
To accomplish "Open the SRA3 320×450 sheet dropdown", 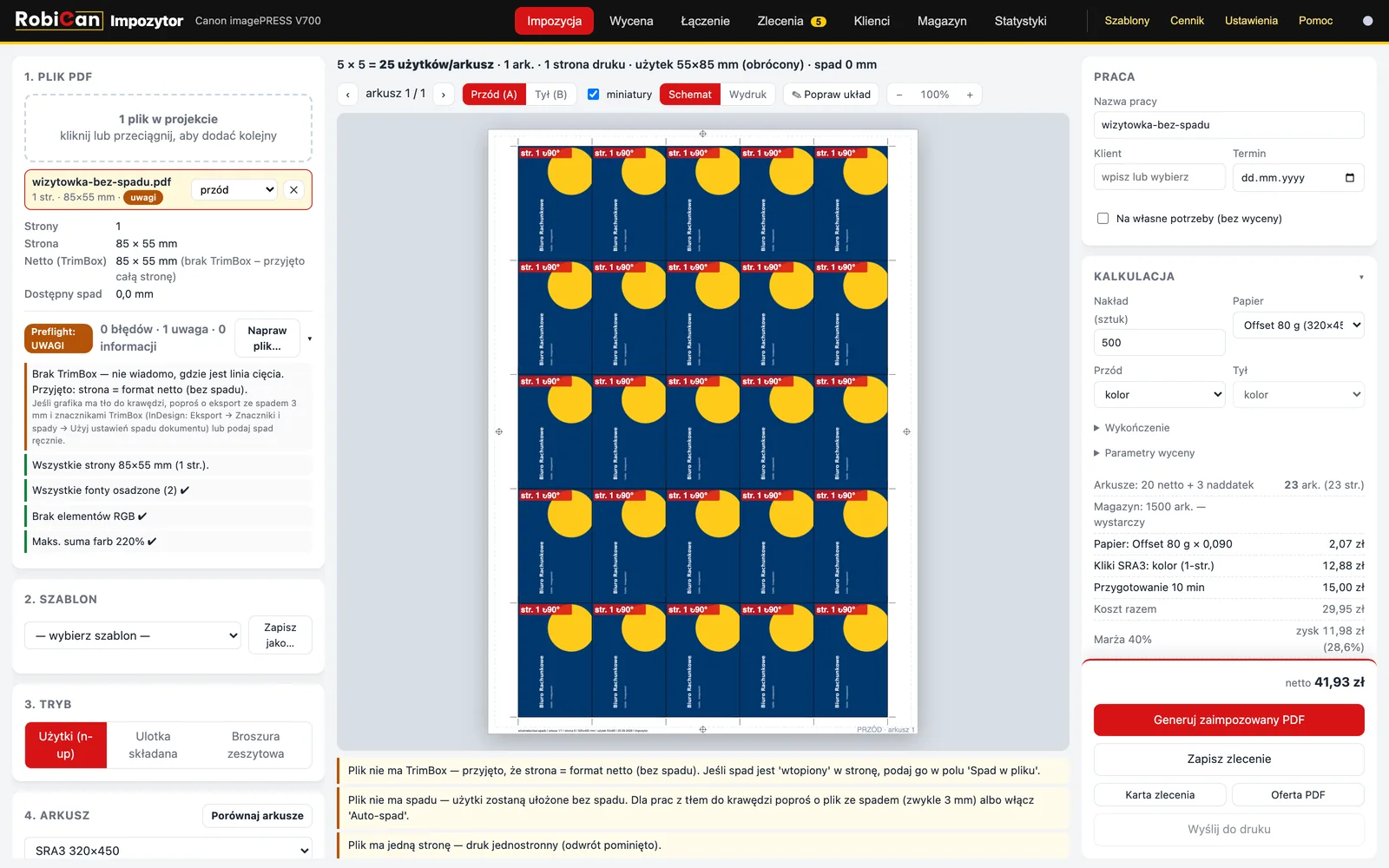I will tap(168, 851).
